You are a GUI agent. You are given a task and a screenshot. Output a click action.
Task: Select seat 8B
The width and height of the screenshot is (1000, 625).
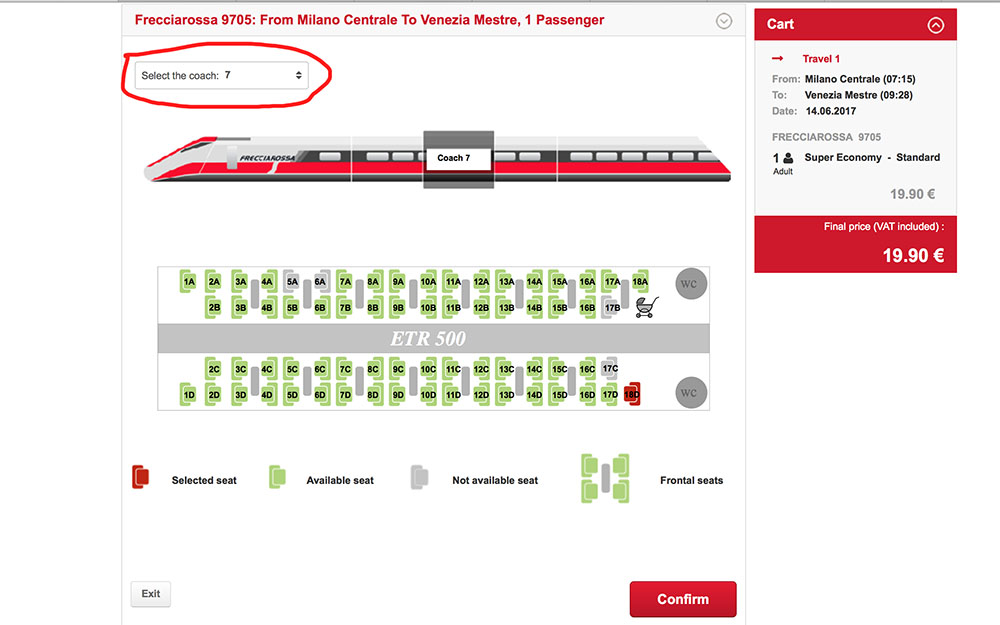coord(373,307)
